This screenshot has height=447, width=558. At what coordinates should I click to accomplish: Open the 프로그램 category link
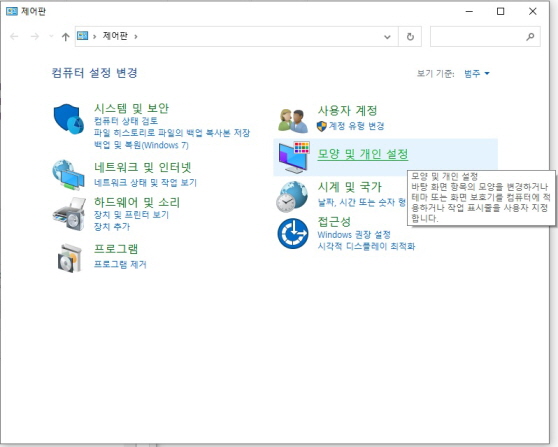(x=116, y=249)
